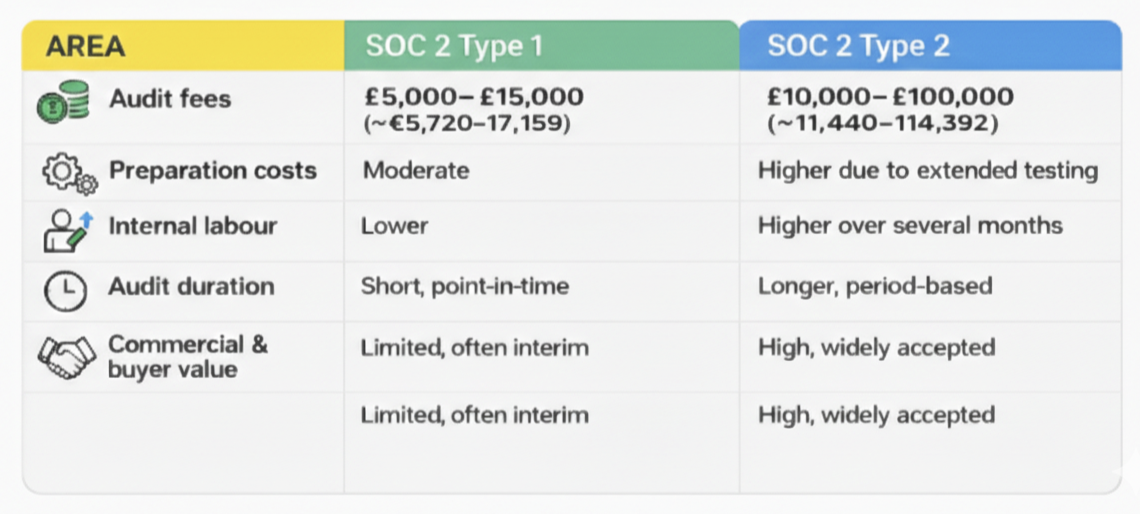This screenshot has height=514, width=1140.
Task: Select the Moderate preparation cost cell
Action: pos(415,170)
